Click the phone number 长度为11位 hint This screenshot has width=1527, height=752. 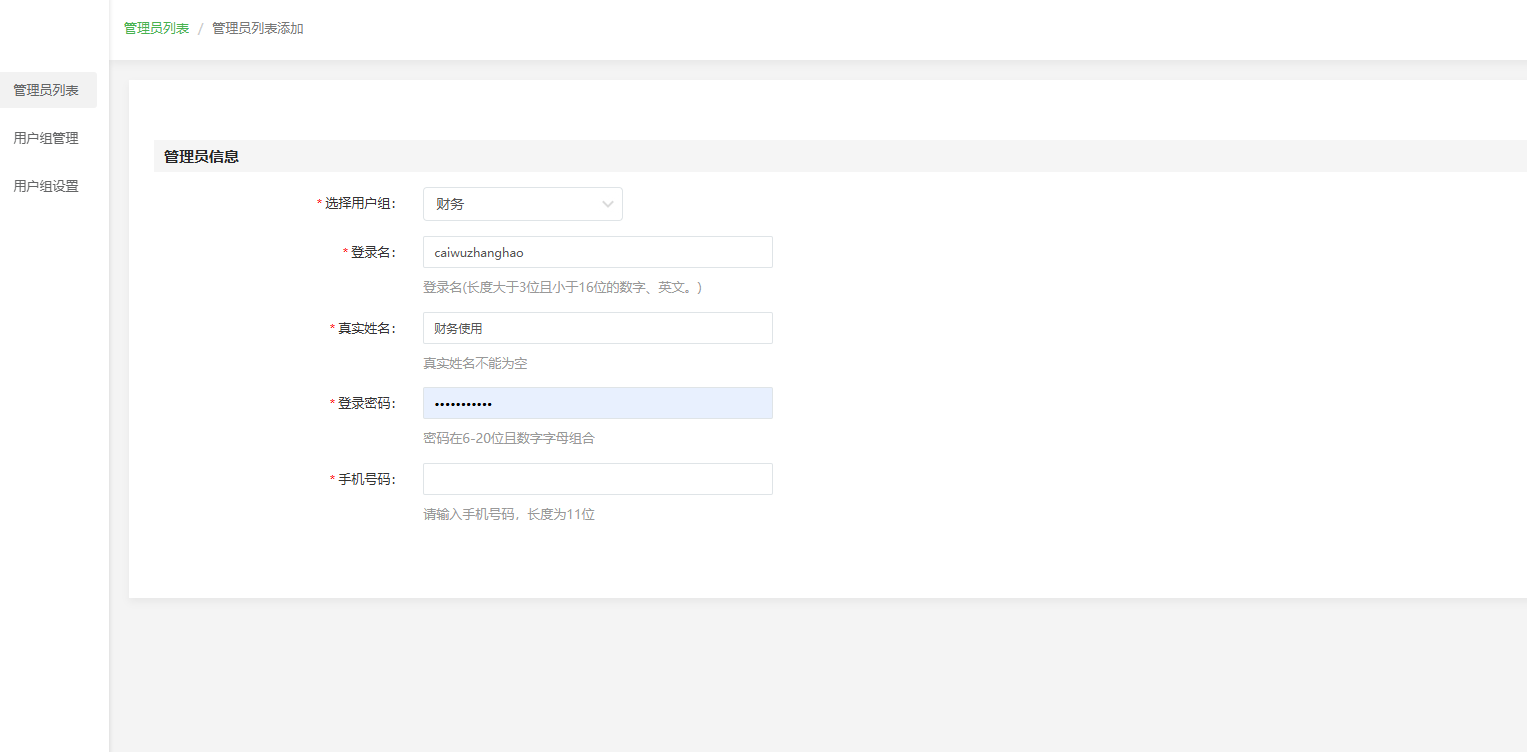508,514
